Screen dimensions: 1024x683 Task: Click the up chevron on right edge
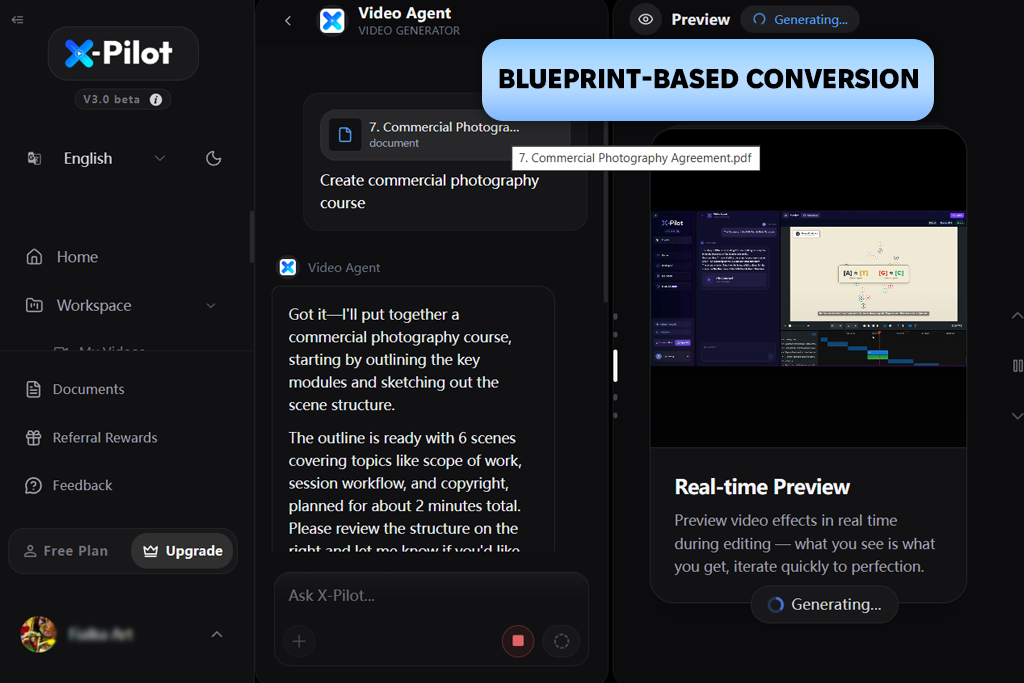coord(1017,315)
